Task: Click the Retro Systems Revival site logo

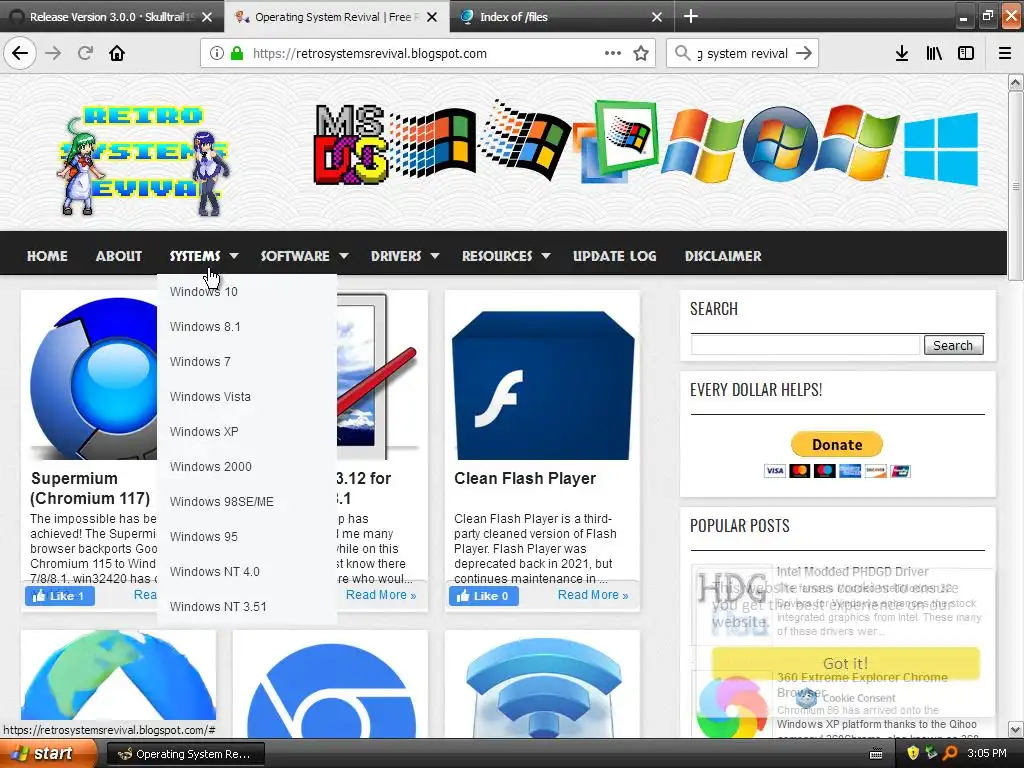Action: pyautogui.click(x=145, y=160)
